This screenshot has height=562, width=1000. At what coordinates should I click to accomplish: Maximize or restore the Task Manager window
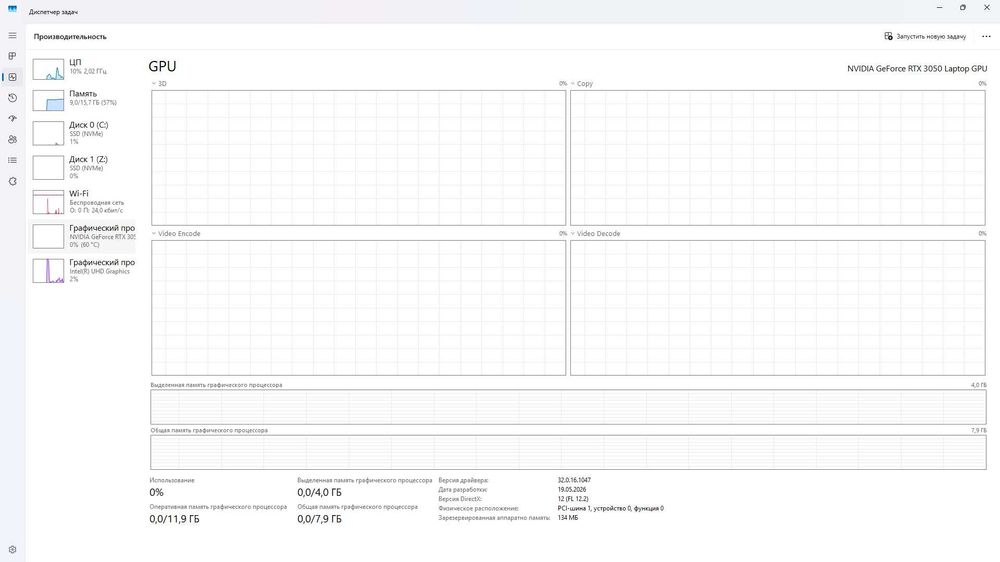click(x=962, y=8)
